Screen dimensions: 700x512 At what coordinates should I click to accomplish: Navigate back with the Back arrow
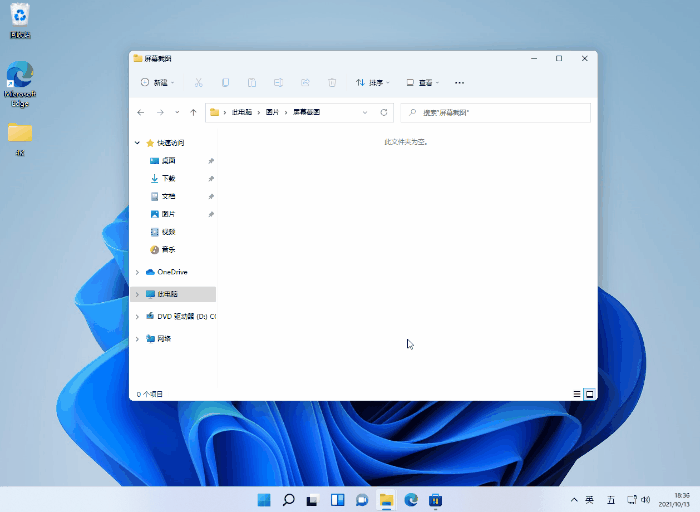pos(141,113)
